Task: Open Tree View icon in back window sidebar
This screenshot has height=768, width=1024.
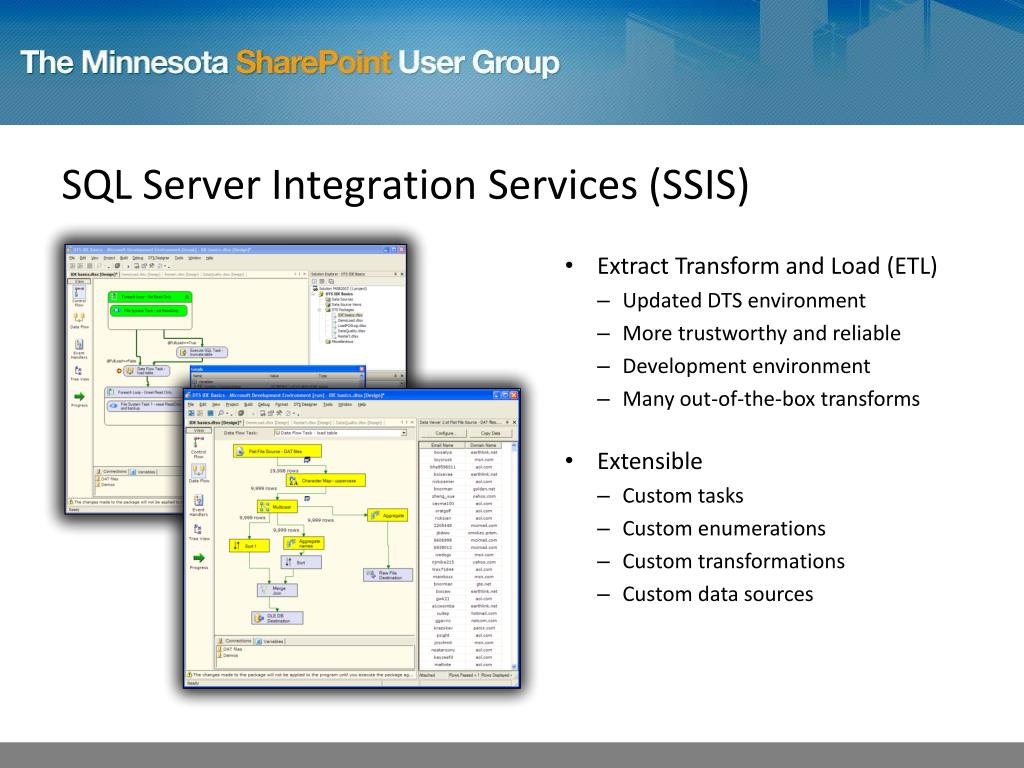Action: coord(79,370)
